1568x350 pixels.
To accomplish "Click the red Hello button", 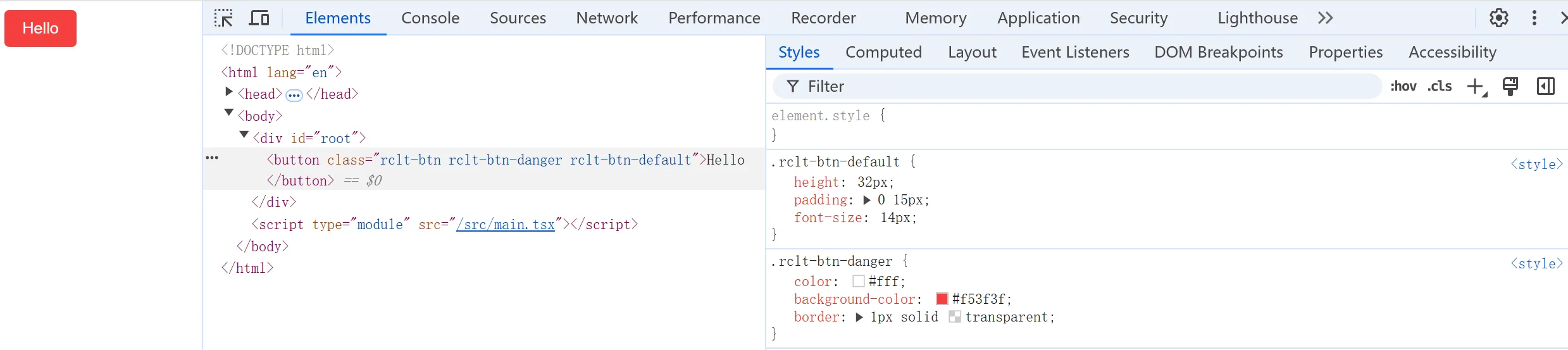I will 40,28.
